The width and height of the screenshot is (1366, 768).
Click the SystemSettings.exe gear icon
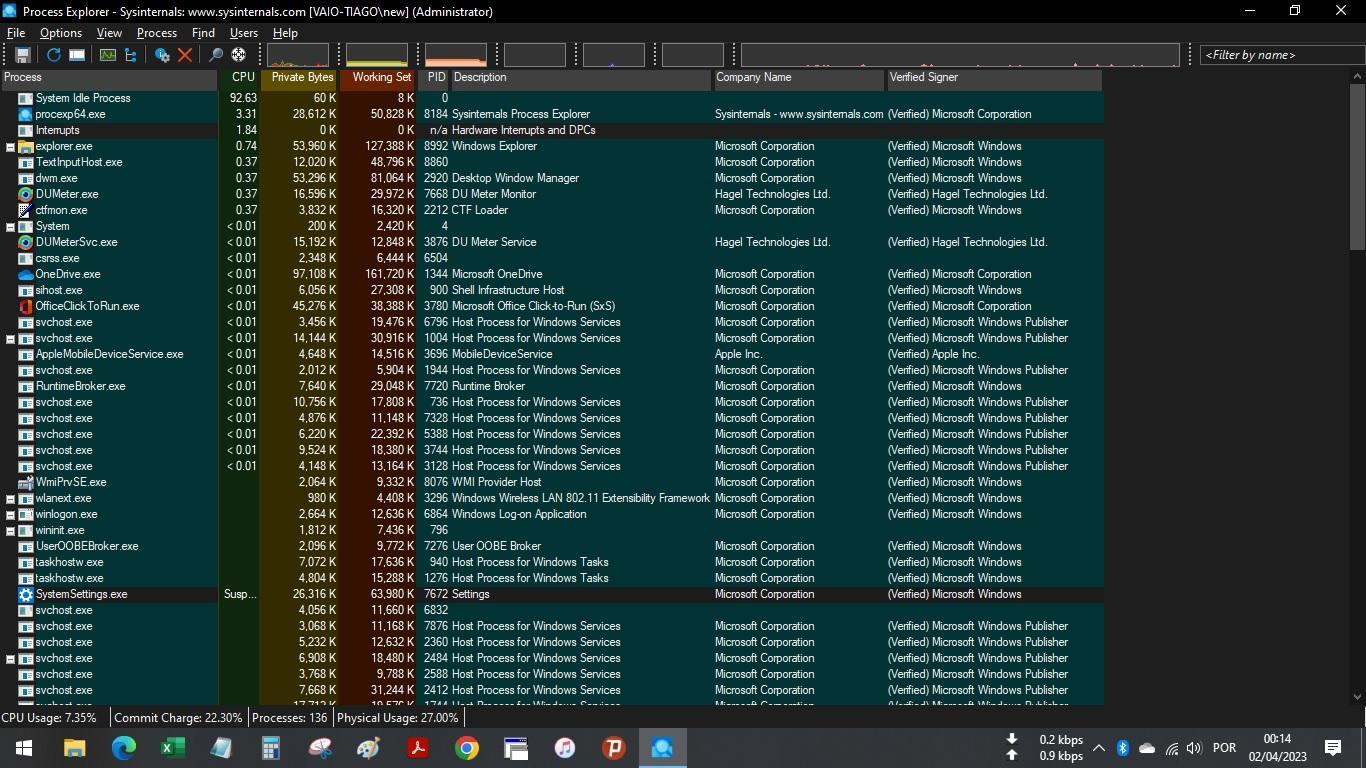point(26,594)
